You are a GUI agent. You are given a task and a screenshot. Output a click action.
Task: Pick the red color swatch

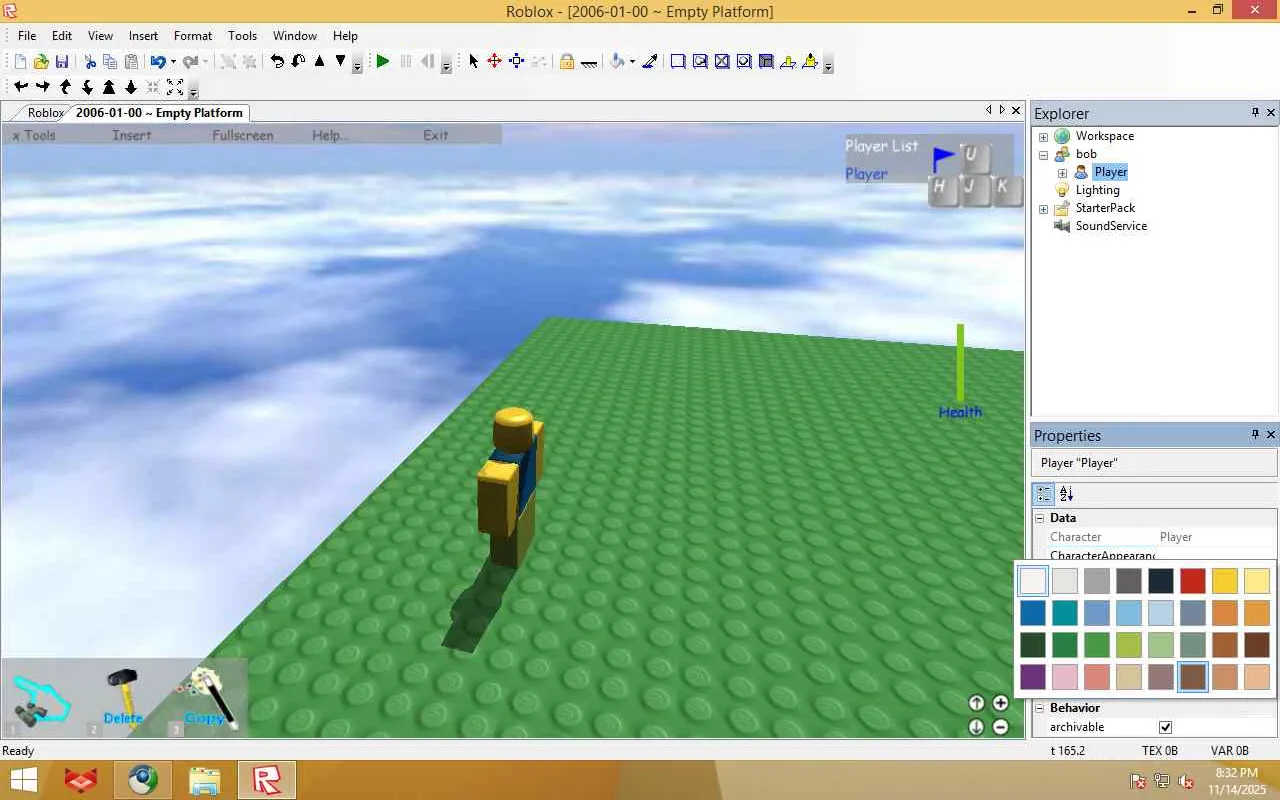tap(1193, 581)
